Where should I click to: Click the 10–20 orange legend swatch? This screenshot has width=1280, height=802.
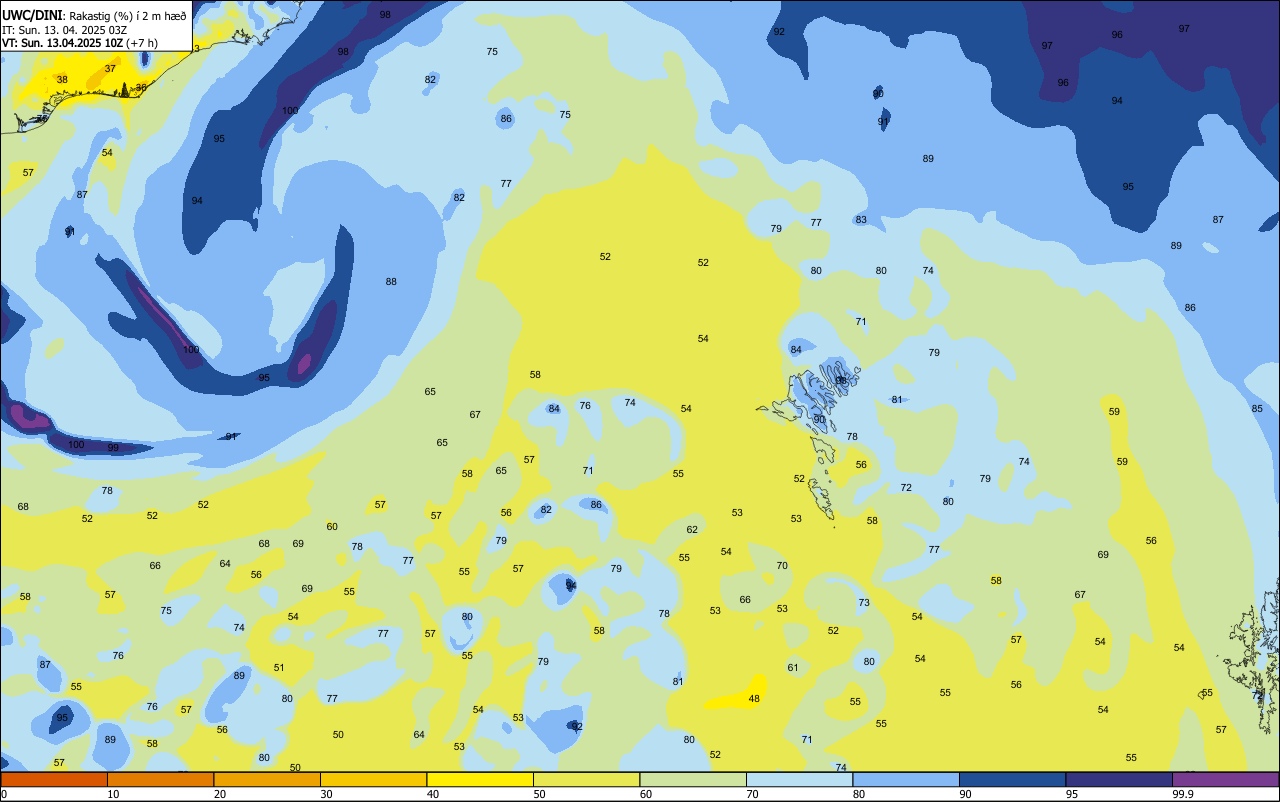[x=160, y=779]
